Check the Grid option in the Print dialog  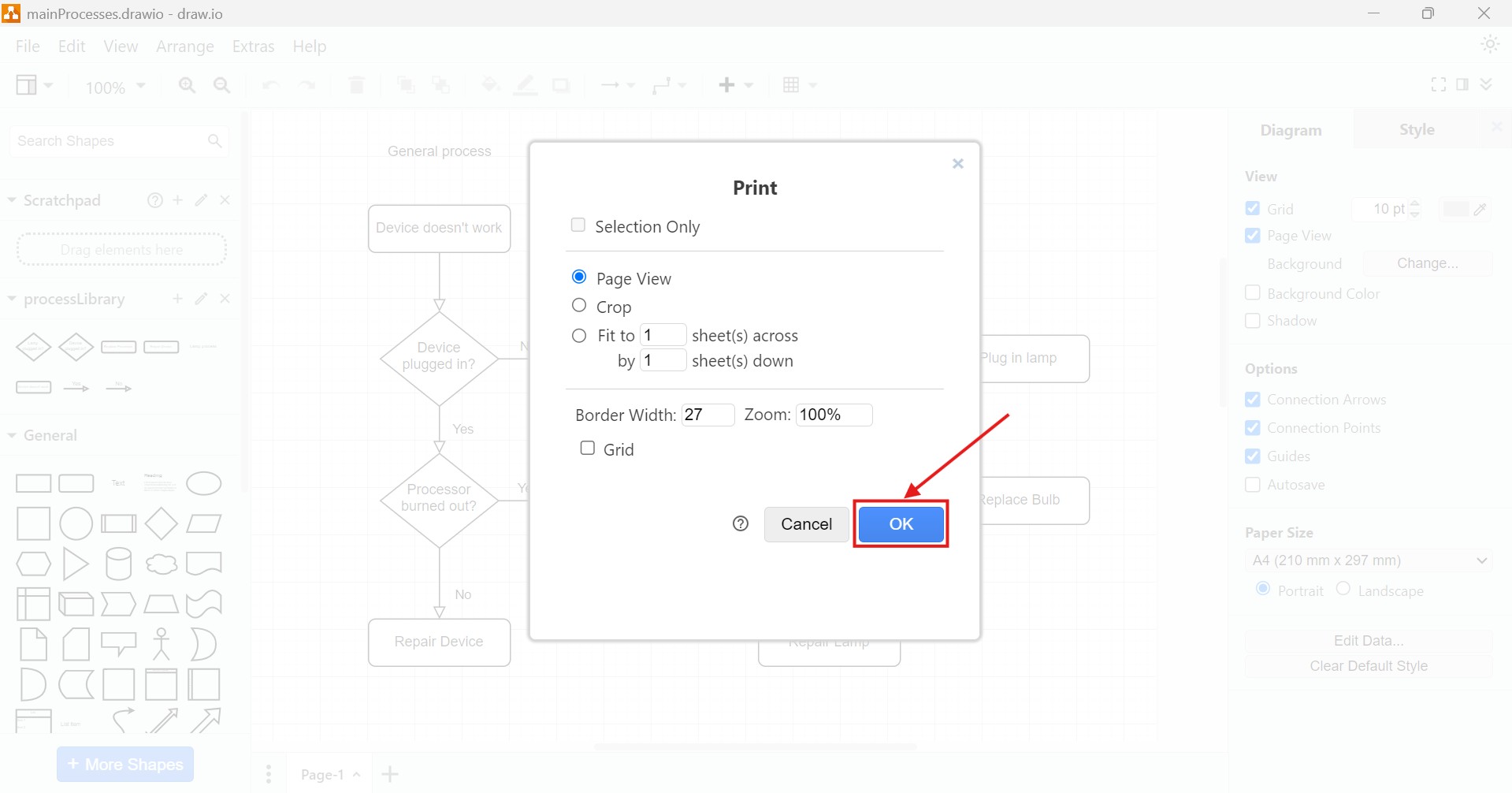587,447
